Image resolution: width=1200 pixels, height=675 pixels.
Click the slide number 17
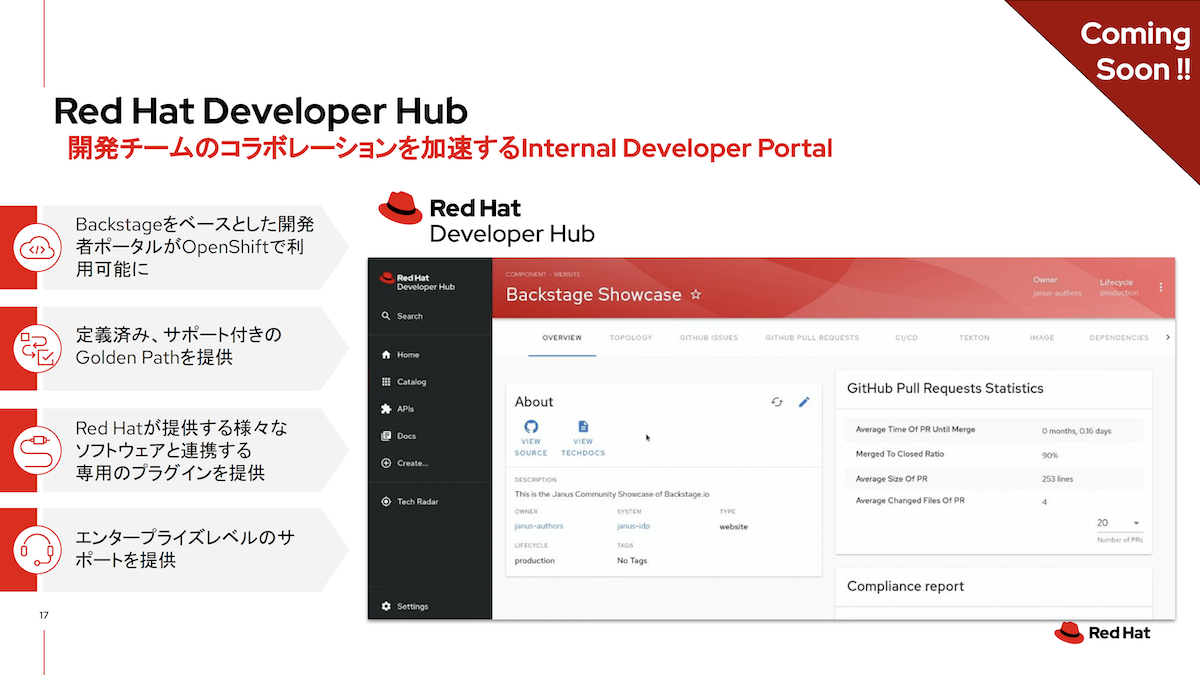click(44, 615)
